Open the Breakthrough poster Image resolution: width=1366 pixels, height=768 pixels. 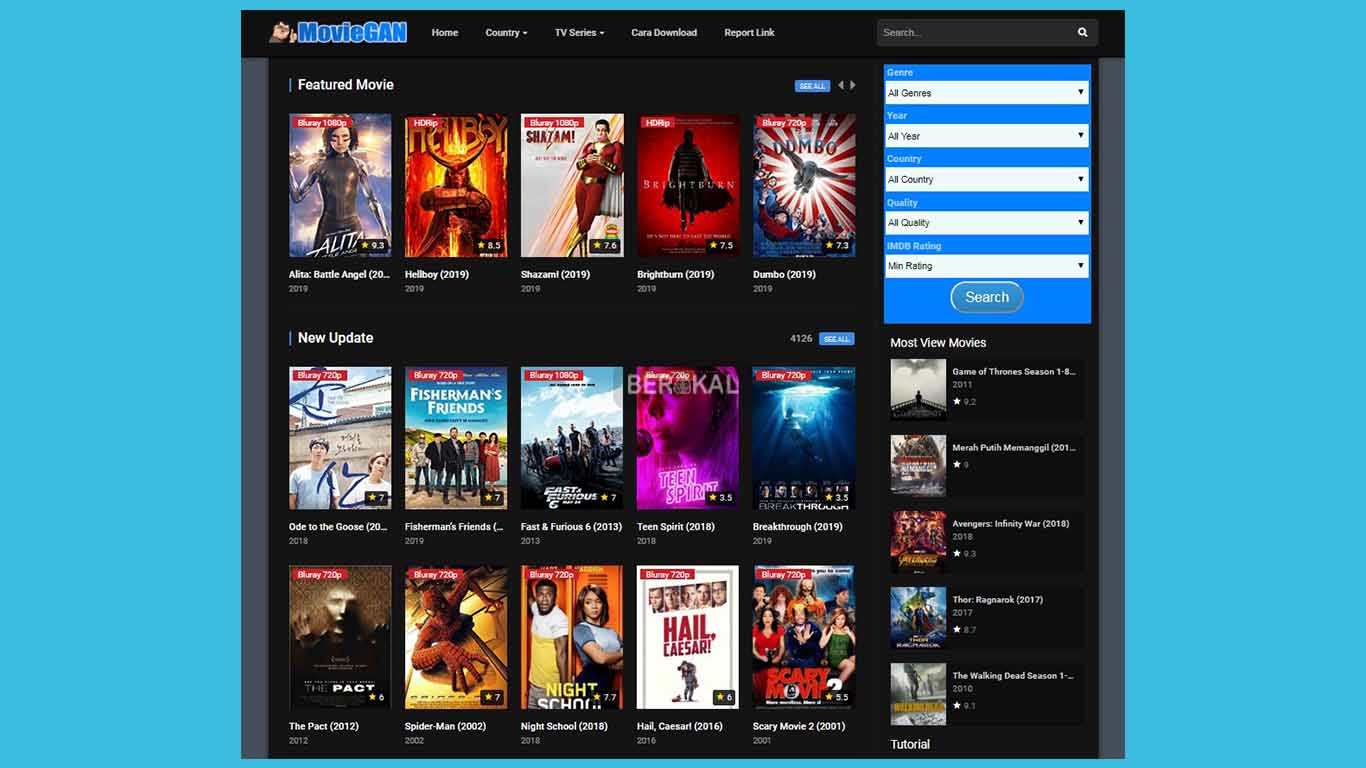tap(804, 438)
